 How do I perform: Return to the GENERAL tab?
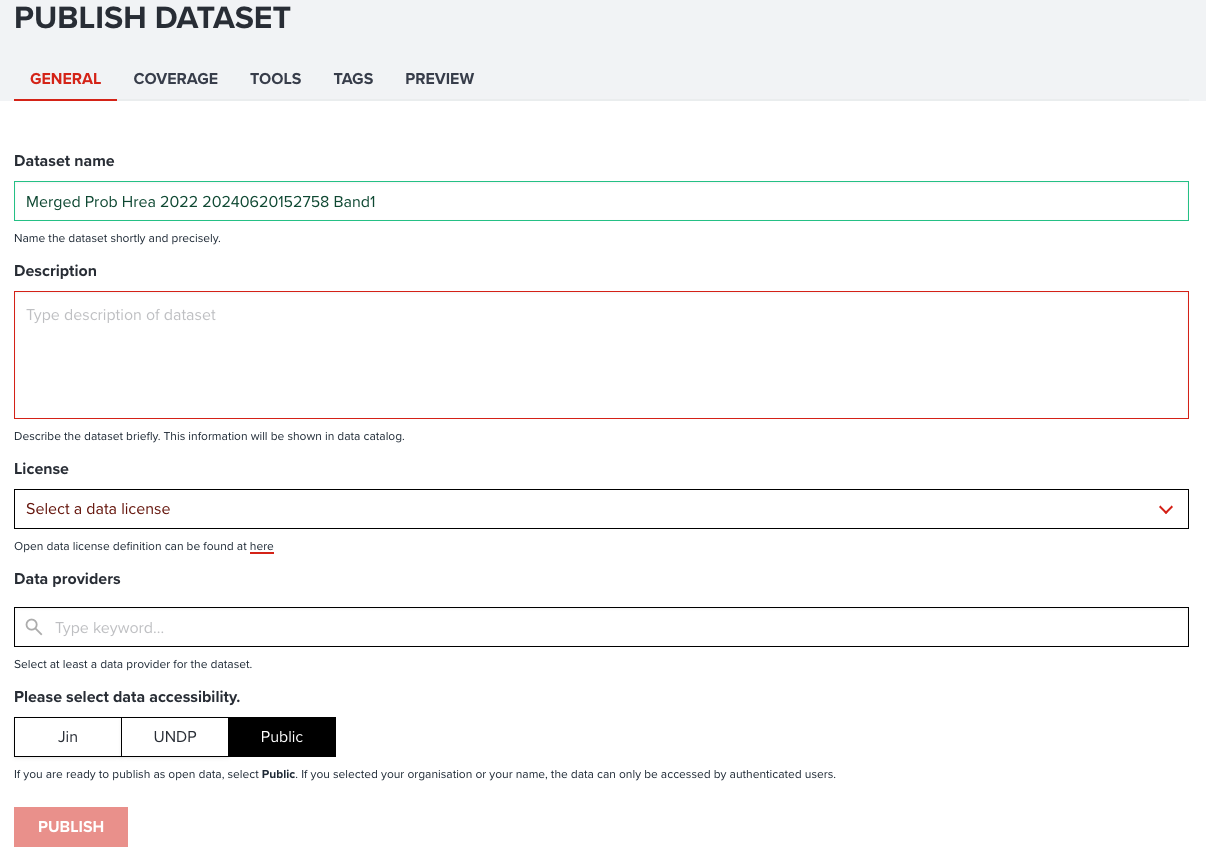(65, 78)
